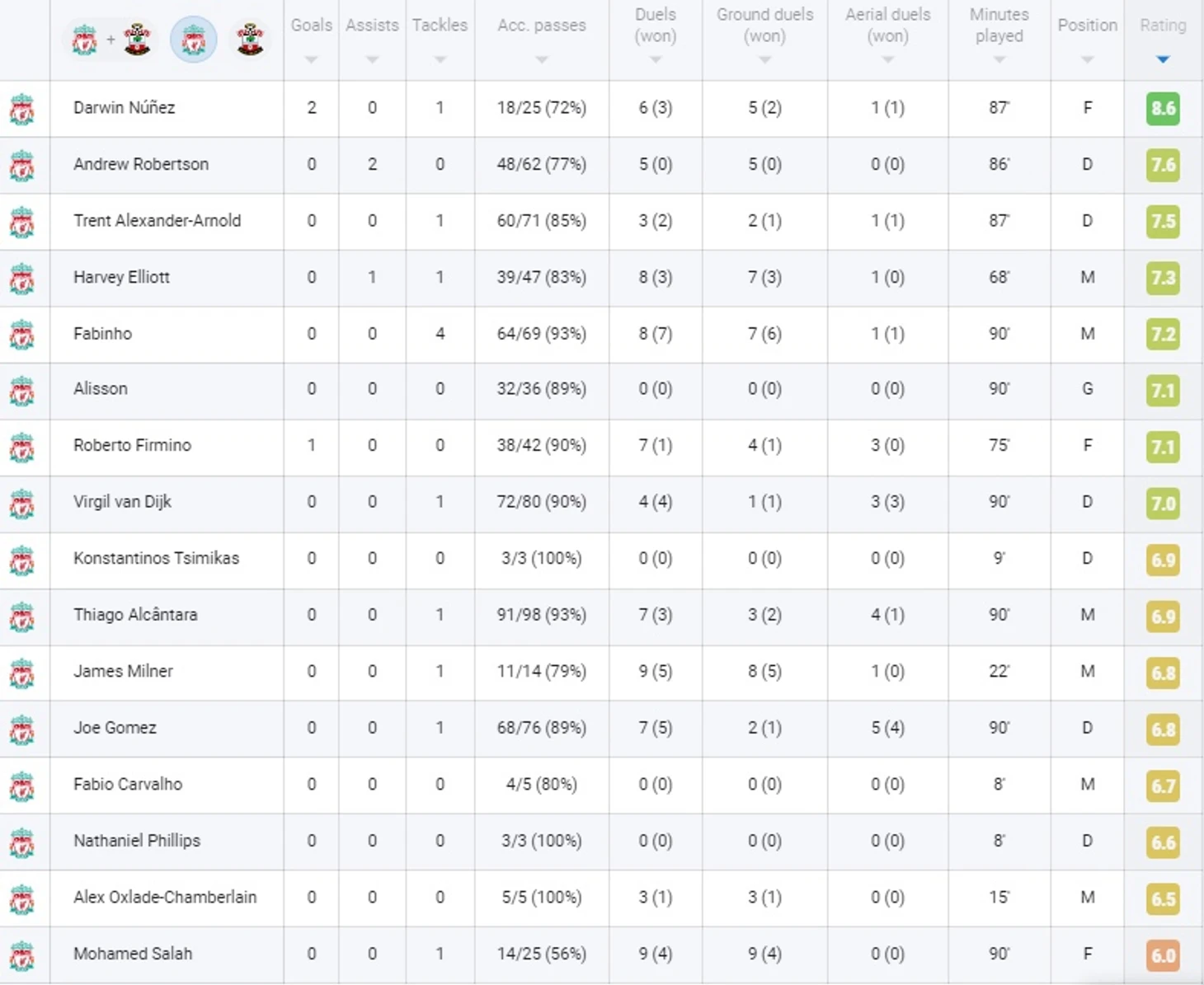Viewport: 1204px width, 985px height.
Task: Click Liverpool crest beside Thiago Alcântara
Action: tap(22, 617)
